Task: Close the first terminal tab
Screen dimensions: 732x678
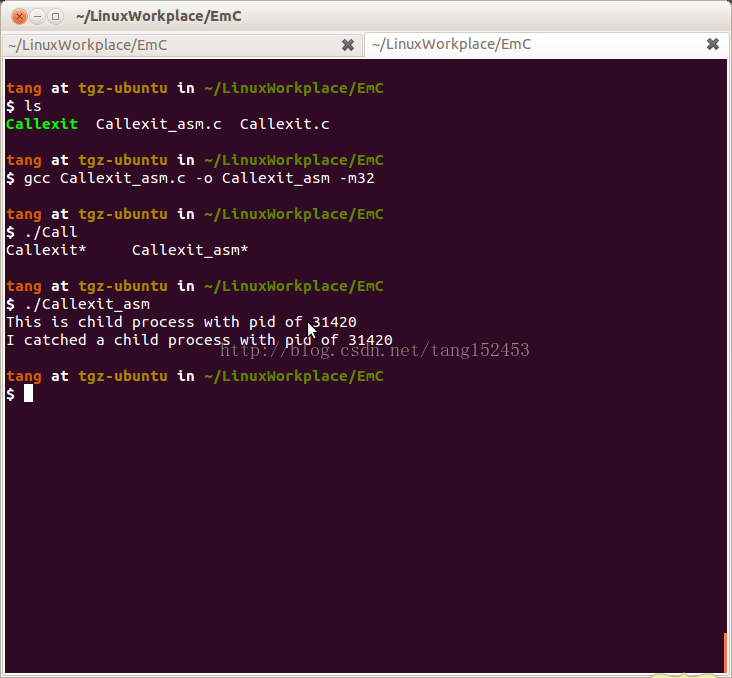Action: [348, 45]
